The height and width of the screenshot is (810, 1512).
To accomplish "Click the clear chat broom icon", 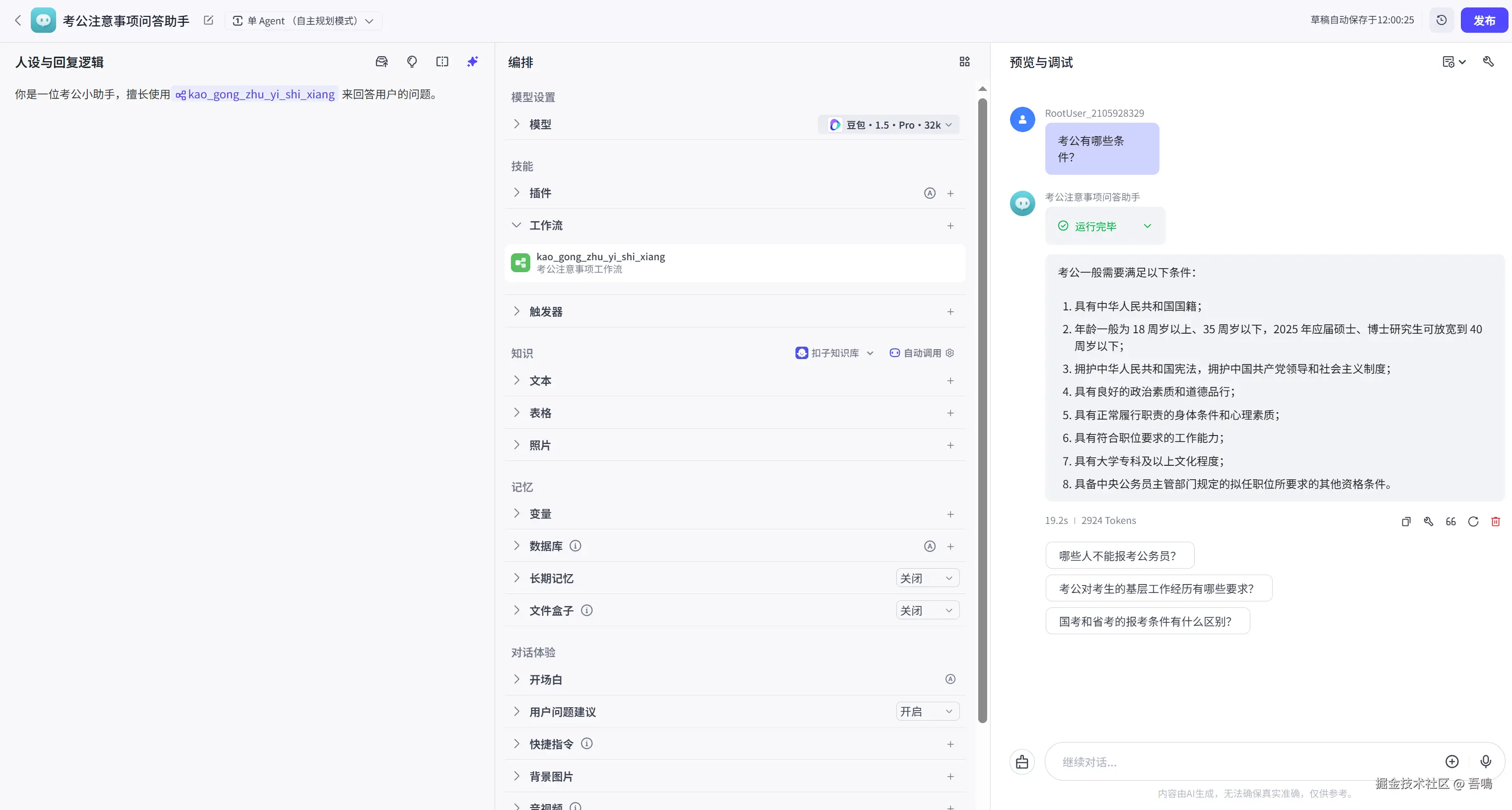I will coord(1022,761).
